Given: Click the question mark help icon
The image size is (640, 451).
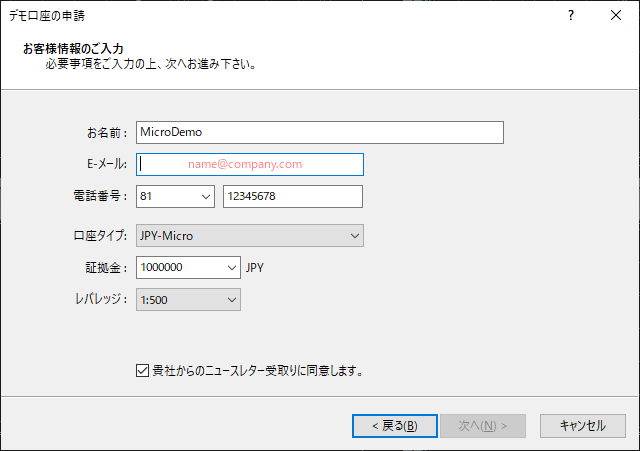Looking at the screenshot, I should click(571, 16).
